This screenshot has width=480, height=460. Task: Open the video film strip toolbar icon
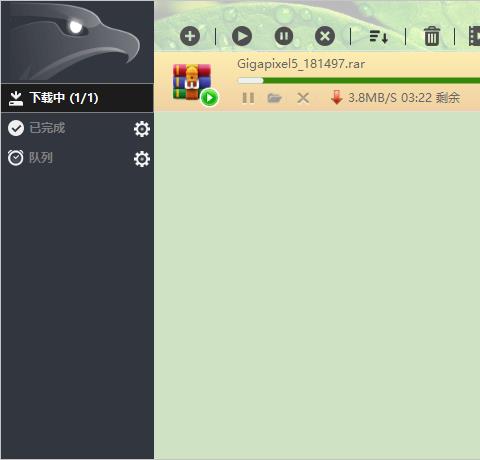coord(474,36)
